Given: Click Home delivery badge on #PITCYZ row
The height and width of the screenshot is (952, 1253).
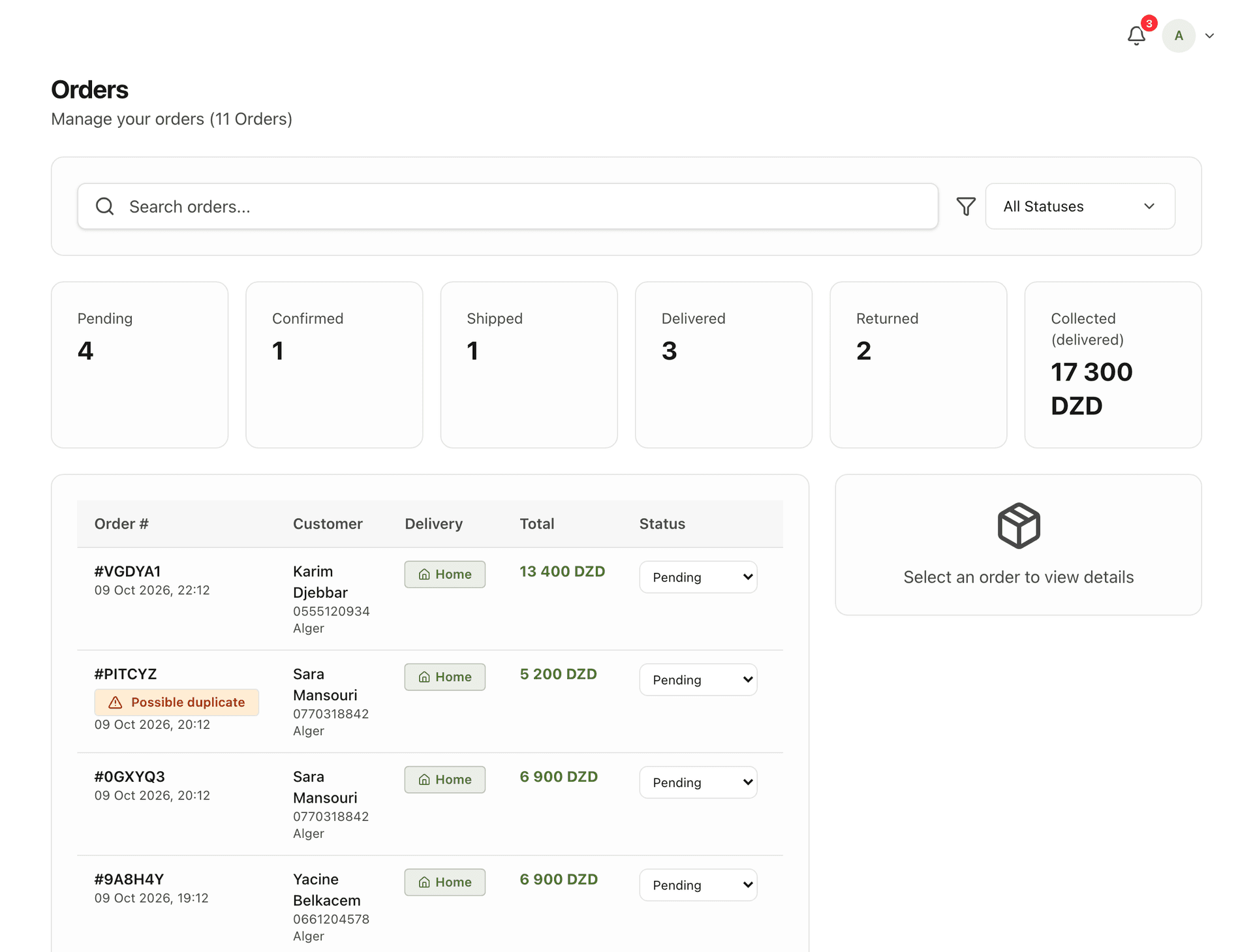Looking at the screenshot, I should [445, 677].
